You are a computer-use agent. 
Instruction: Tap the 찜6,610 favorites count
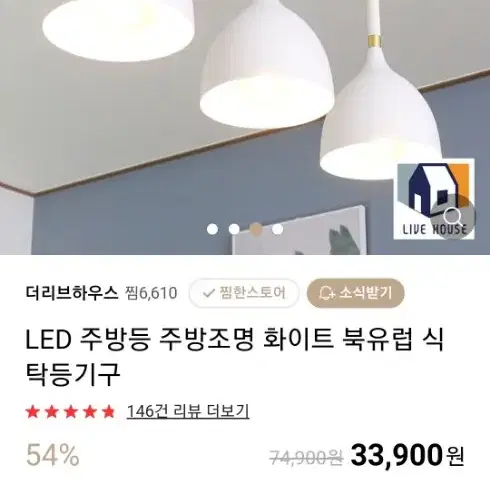click(151, 293)
